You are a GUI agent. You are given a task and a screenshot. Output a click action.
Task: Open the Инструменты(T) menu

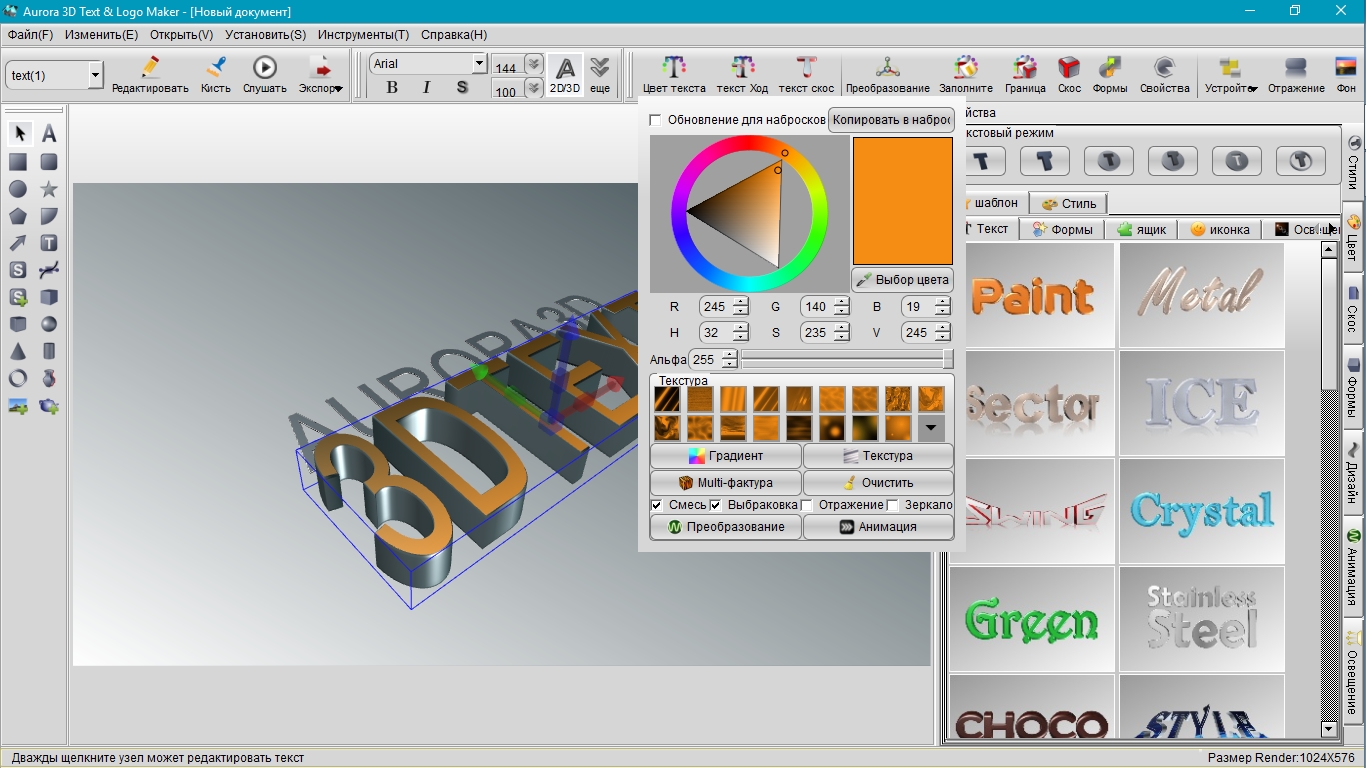point(363,35)
